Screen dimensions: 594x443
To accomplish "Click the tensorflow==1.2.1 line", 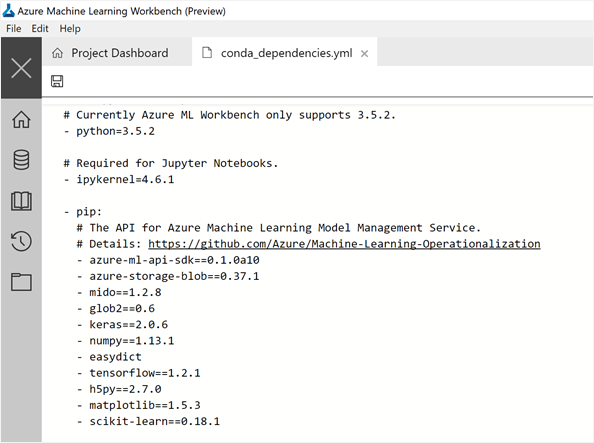I will tap(139, 373).
